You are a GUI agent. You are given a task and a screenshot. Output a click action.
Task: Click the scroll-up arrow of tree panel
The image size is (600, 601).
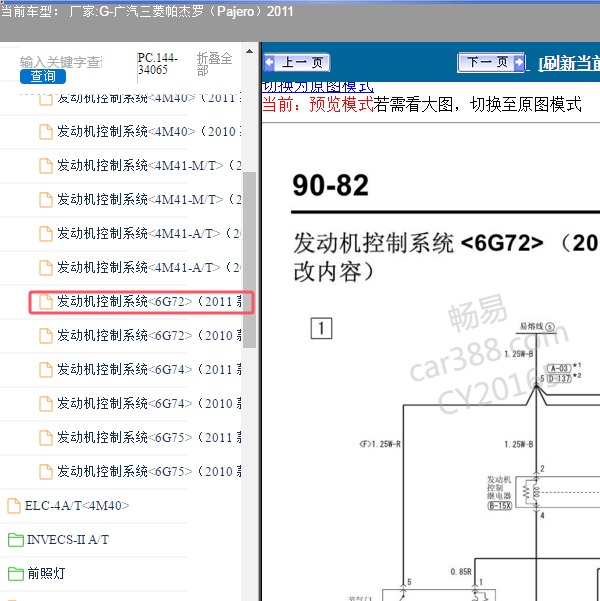coord(250,51)
